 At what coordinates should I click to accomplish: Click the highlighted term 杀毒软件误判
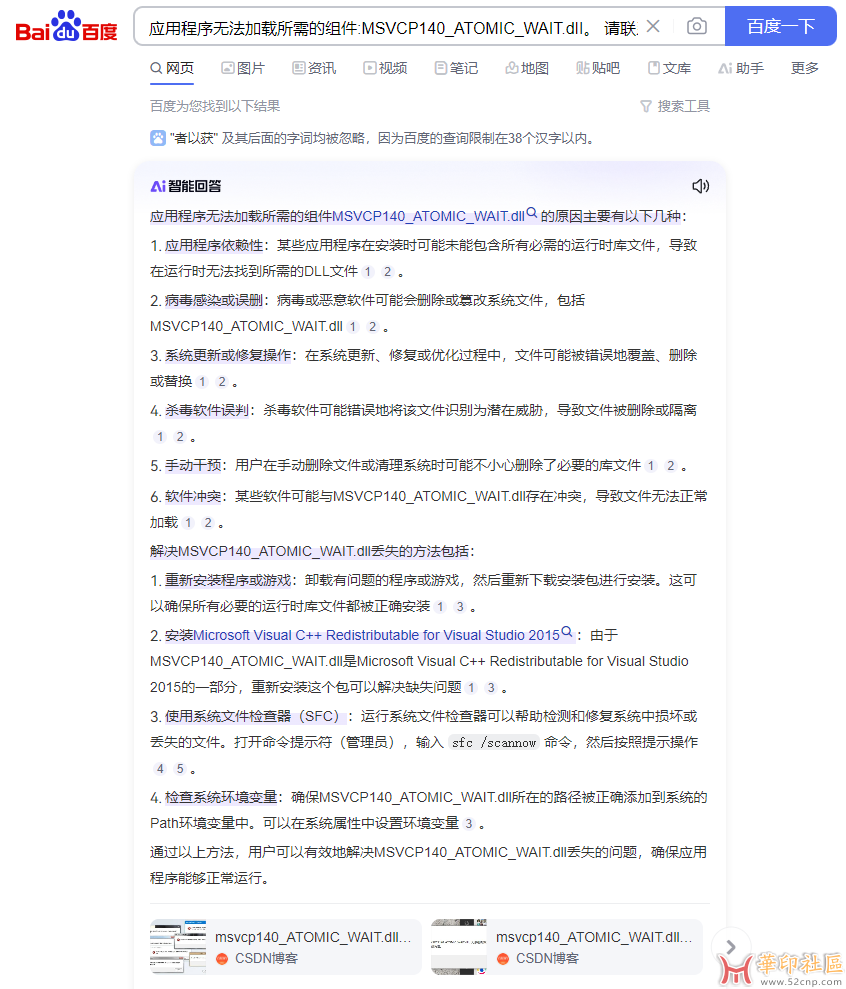tap(207, 411)
